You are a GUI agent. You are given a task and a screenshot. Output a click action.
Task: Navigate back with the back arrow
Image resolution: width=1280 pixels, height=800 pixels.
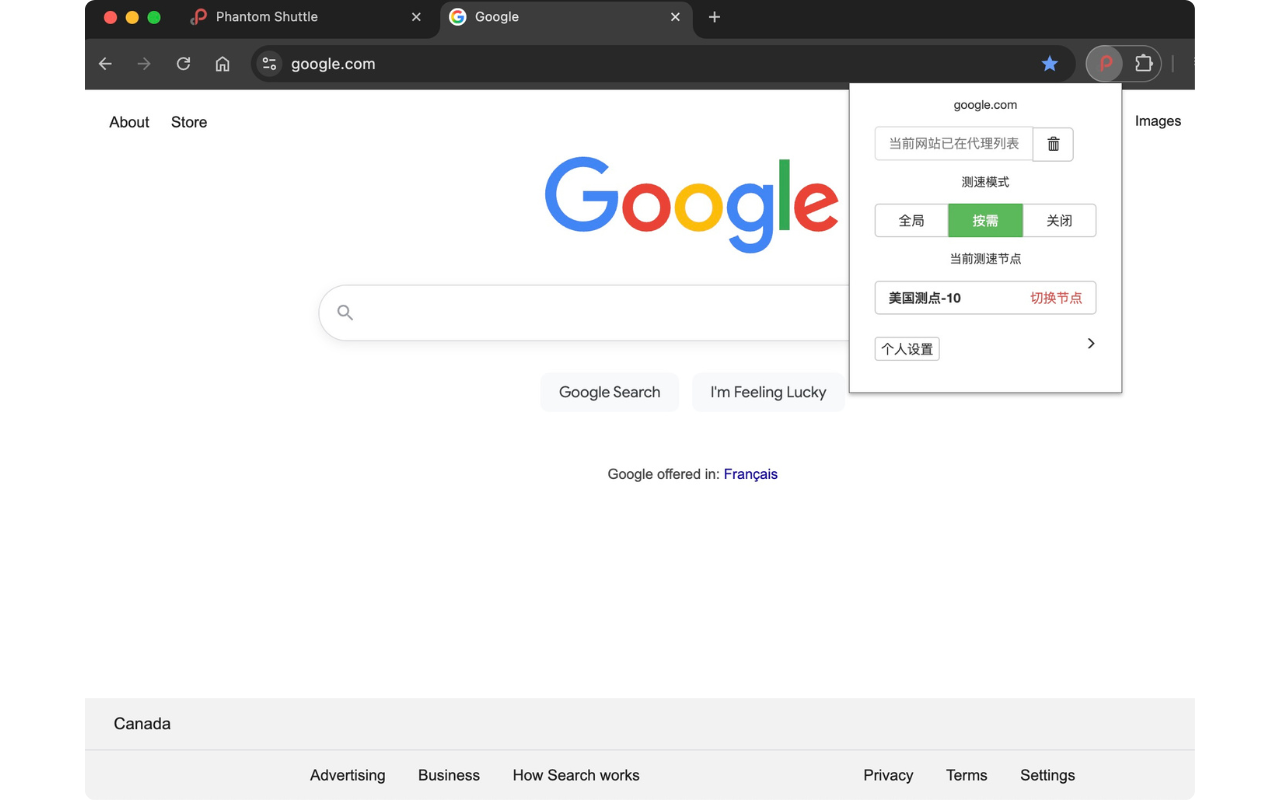105,63
